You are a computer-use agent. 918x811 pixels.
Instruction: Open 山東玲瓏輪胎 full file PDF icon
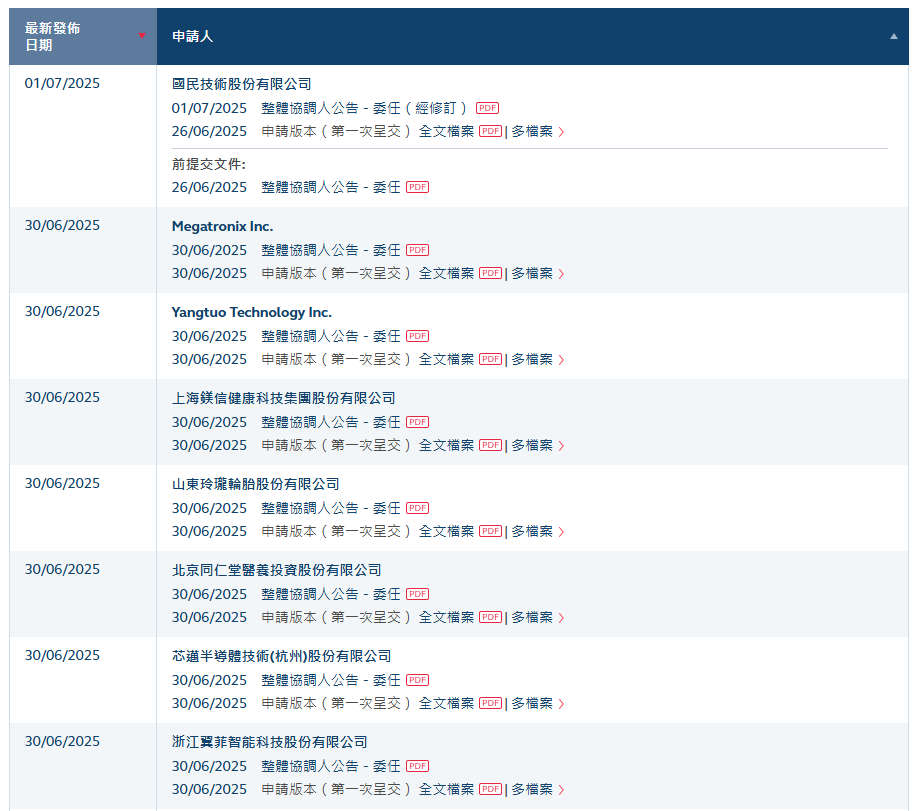(x=490, y=532)
